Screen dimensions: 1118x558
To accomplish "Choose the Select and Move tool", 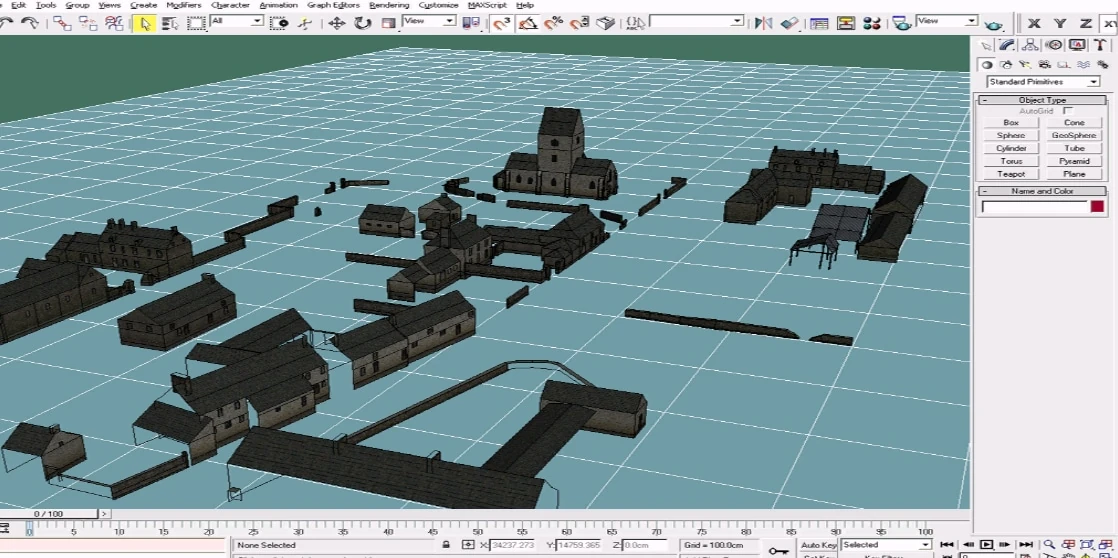I will 337,23.
